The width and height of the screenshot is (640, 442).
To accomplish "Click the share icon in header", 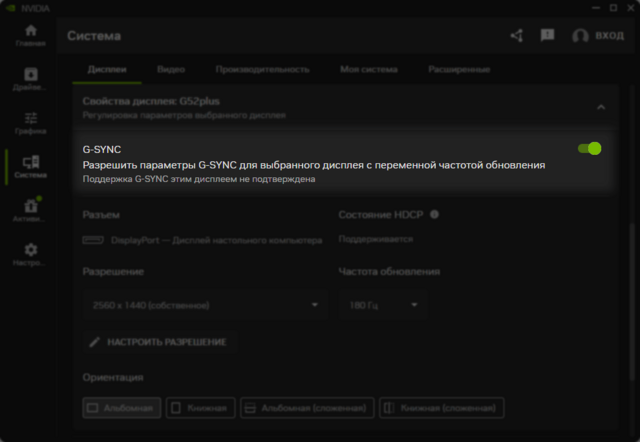I will point(517,36).
